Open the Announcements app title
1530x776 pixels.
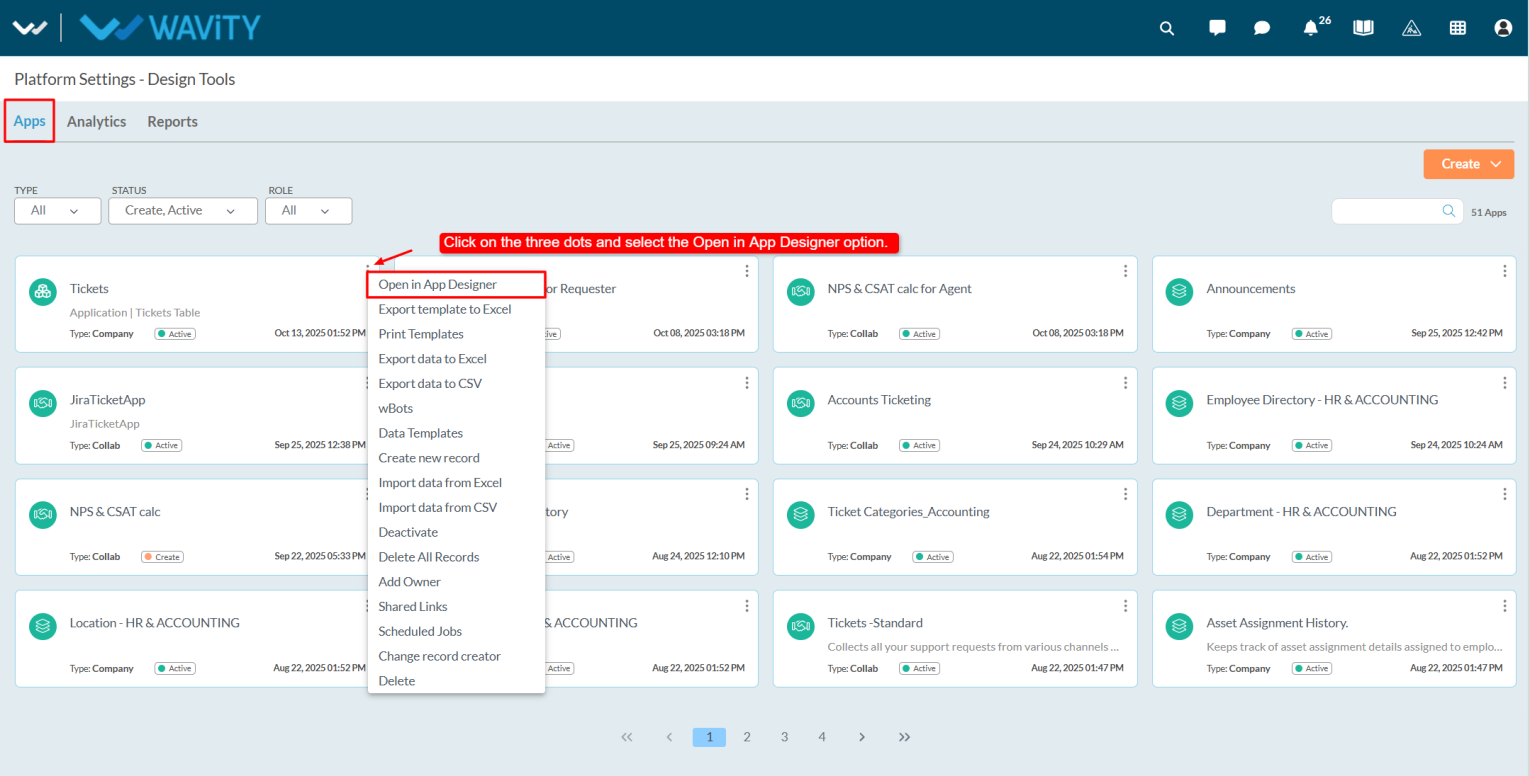(1251, 289)
